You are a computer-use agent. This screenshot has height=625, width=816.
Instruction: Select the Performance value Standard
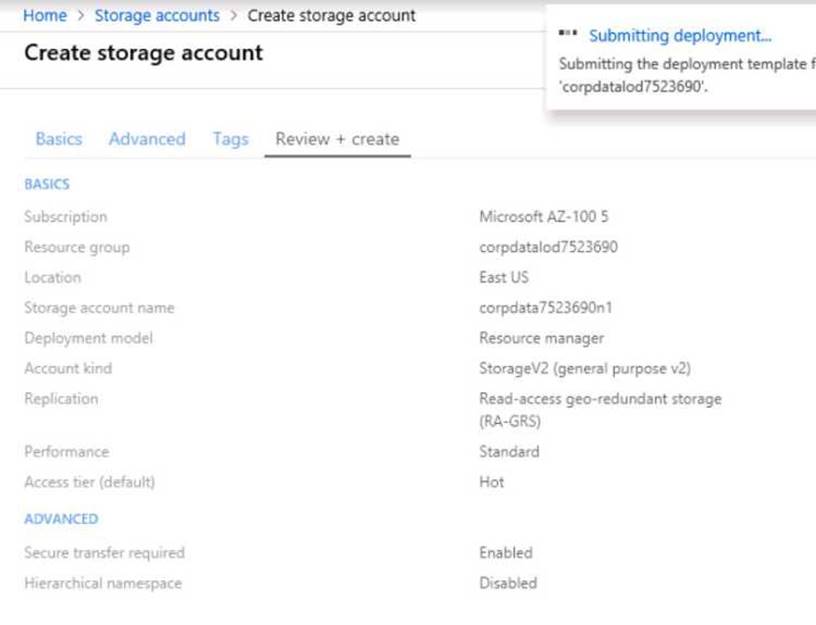509,451
